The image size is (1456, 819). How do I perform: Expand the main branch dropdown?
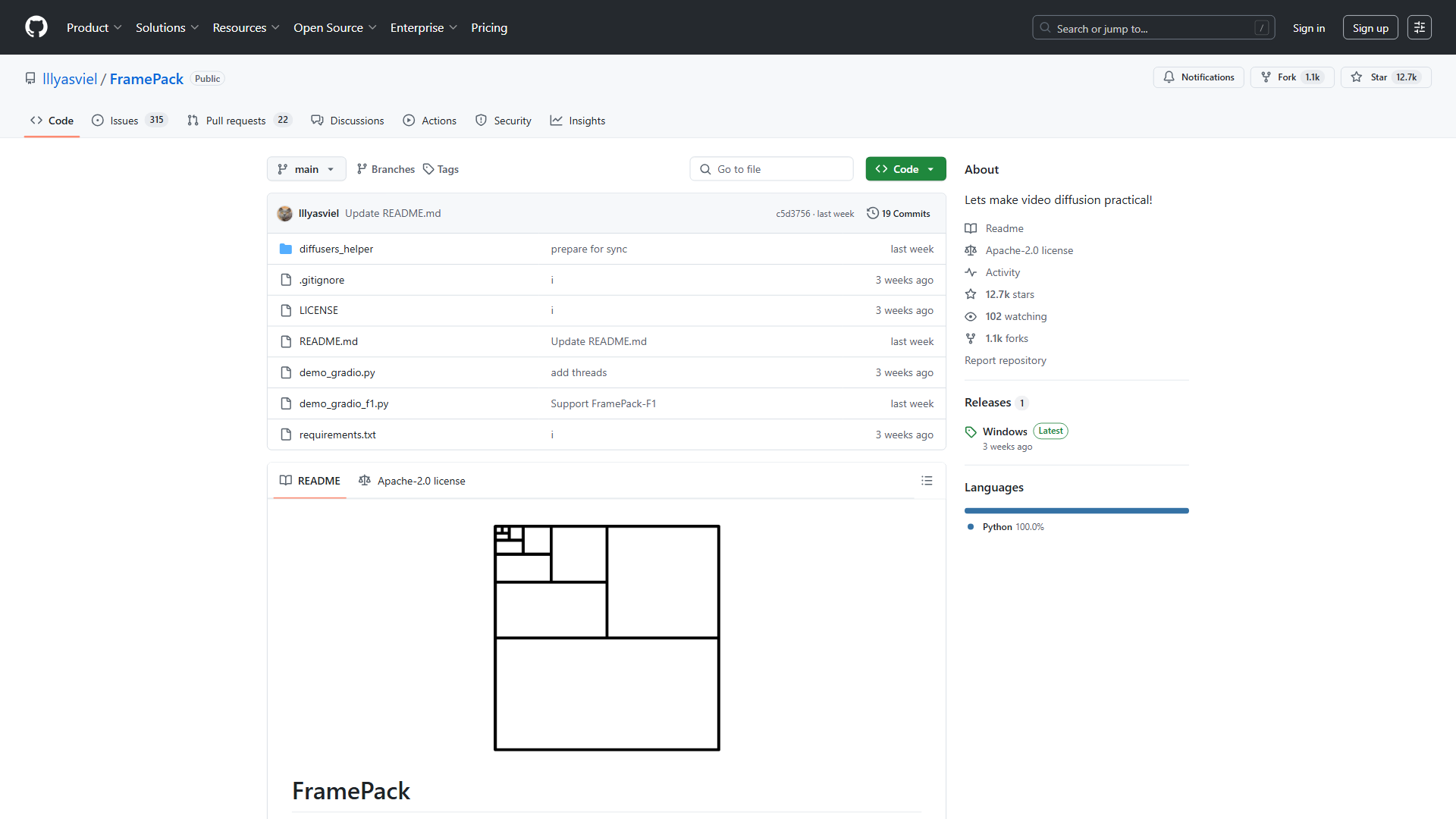click(x=306, y=169)
